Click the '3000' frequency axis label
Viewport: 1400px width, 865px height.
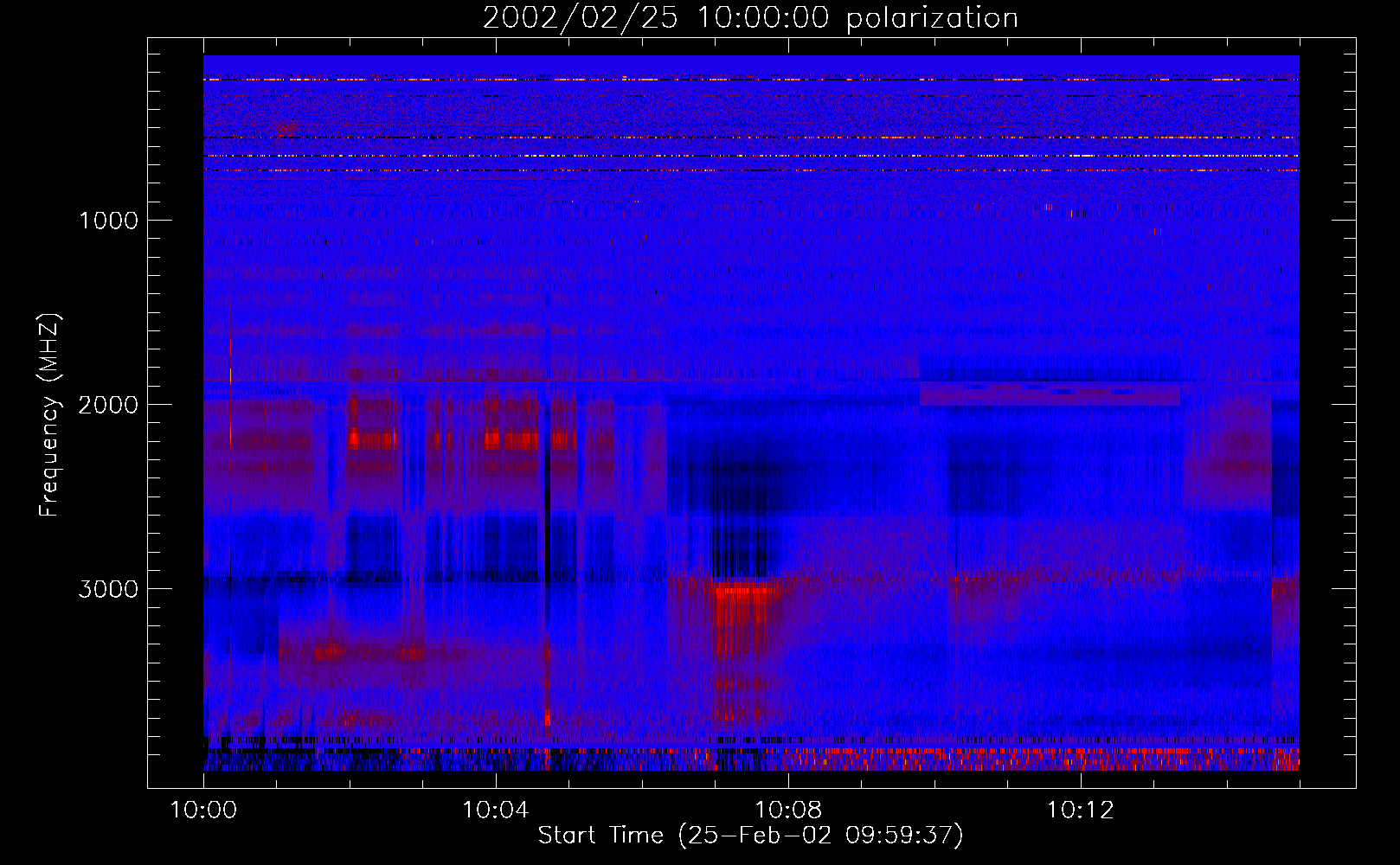pos(108,589)
